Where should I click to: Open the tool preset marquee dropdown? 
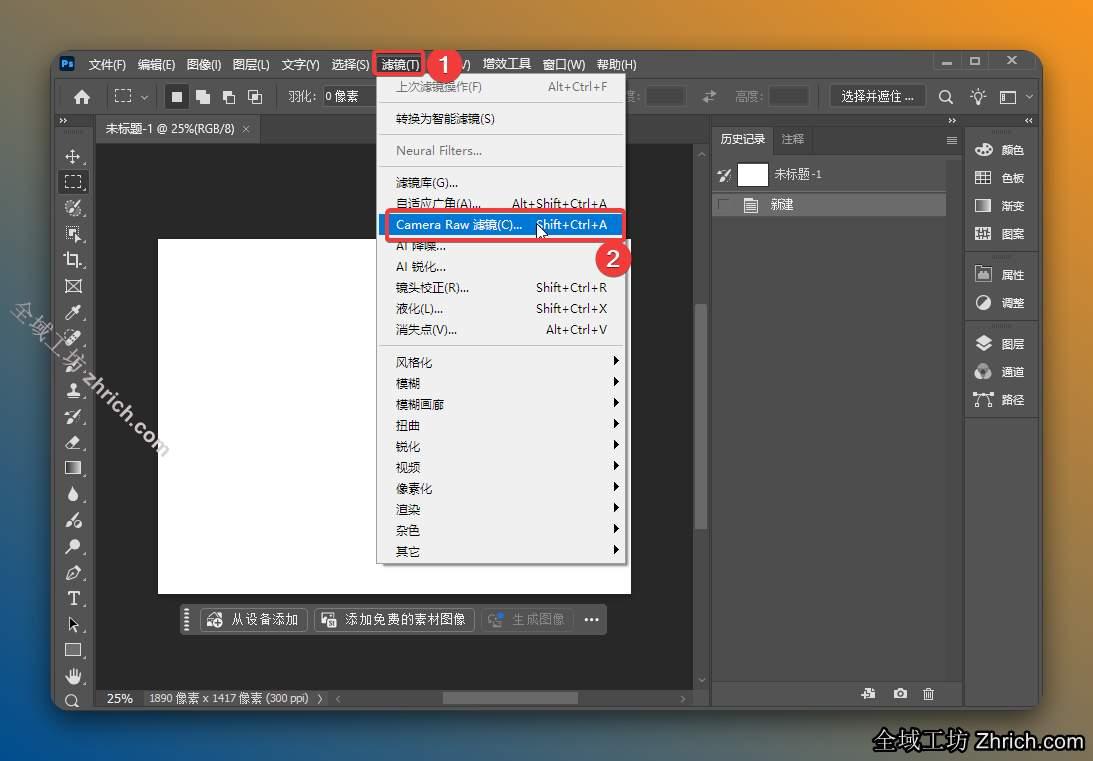(131, 96)
